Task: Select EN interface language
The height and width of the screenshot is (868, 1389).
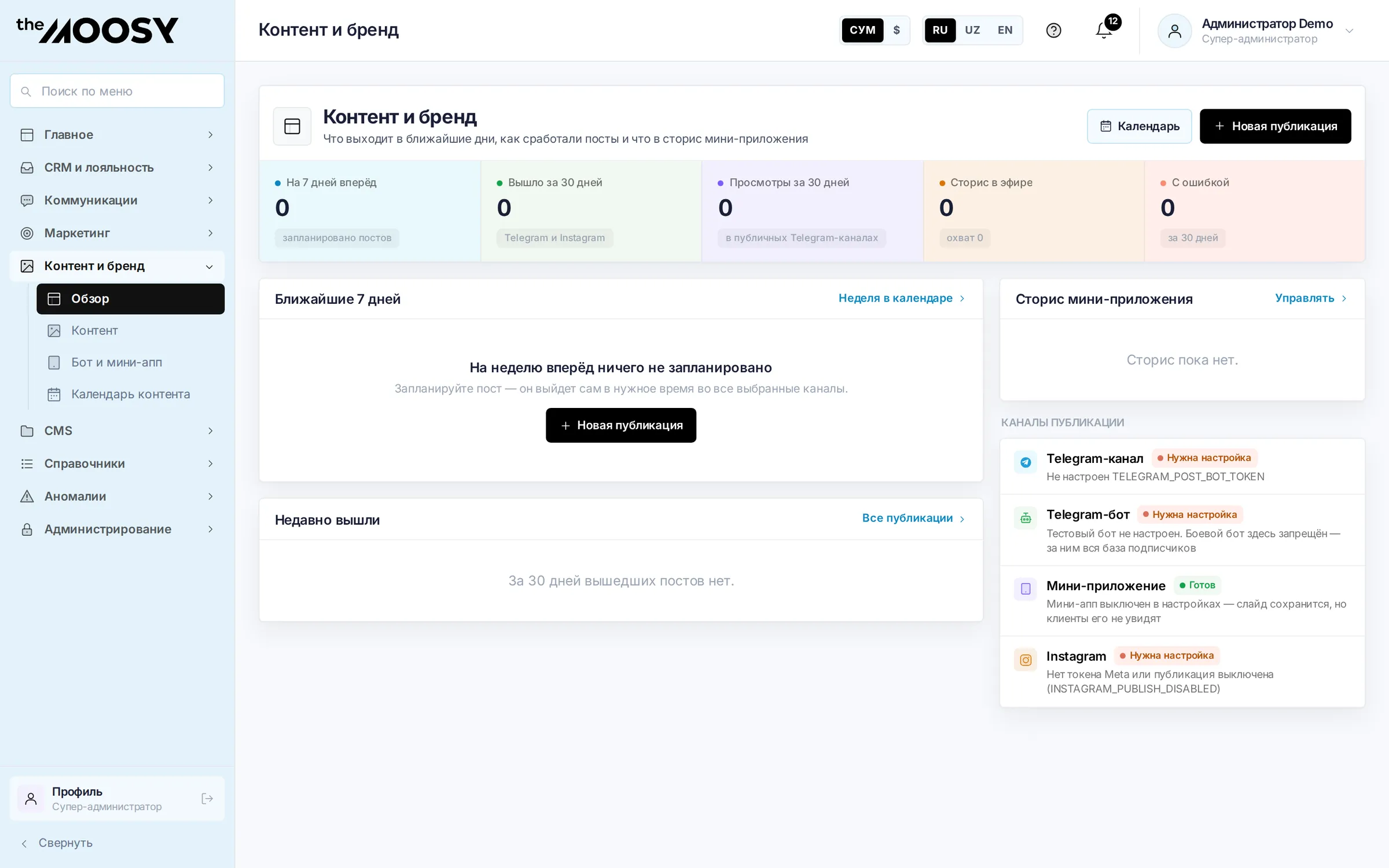Action: pyautogui.click(x=1005, y=30)
